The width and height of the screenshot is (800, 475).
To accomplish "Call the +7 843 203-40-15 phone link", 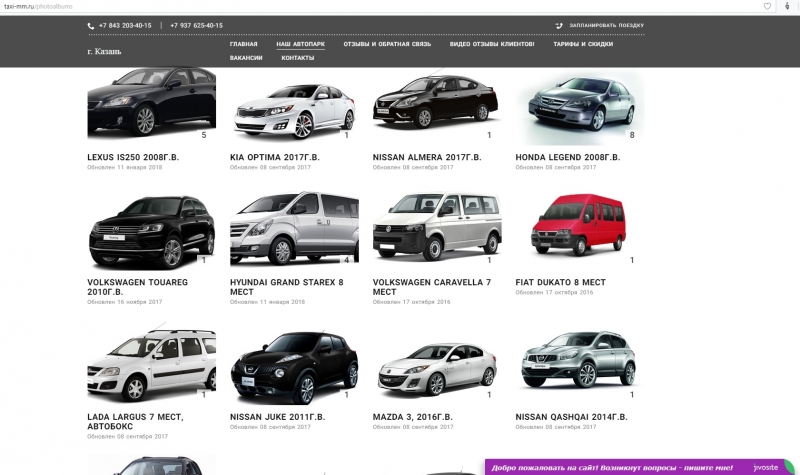I will tap(125, 26).
